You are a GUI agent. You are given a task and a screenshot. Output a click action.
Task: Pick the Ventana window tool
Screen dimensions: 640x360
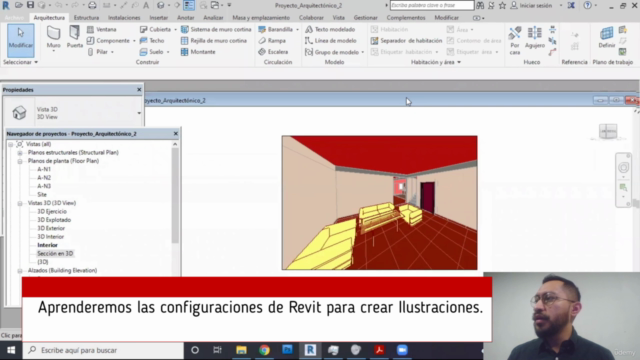pos(102,29)
